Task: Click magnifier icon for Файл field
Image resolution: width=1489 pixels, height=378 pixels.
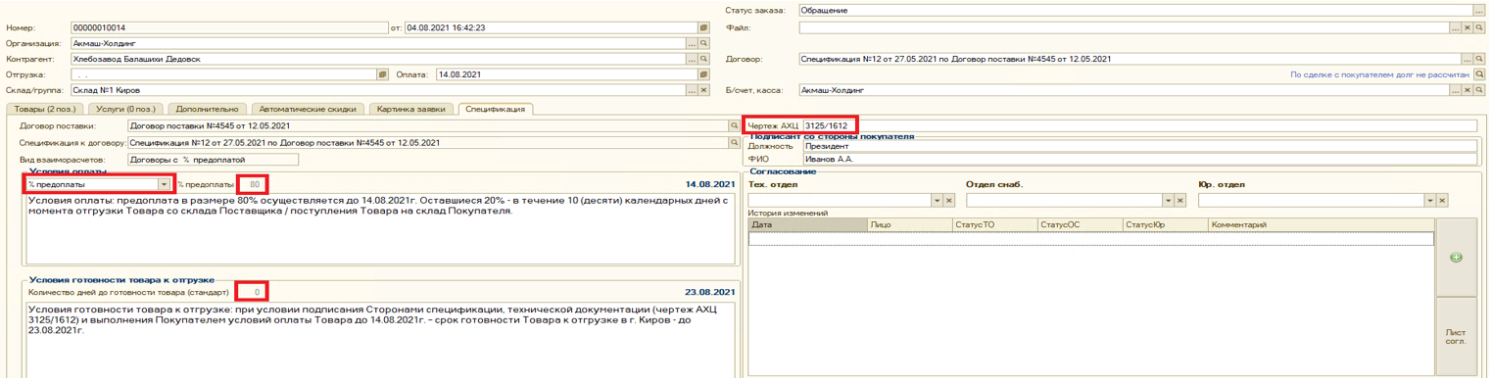Action: click(x=1479, y=28)
